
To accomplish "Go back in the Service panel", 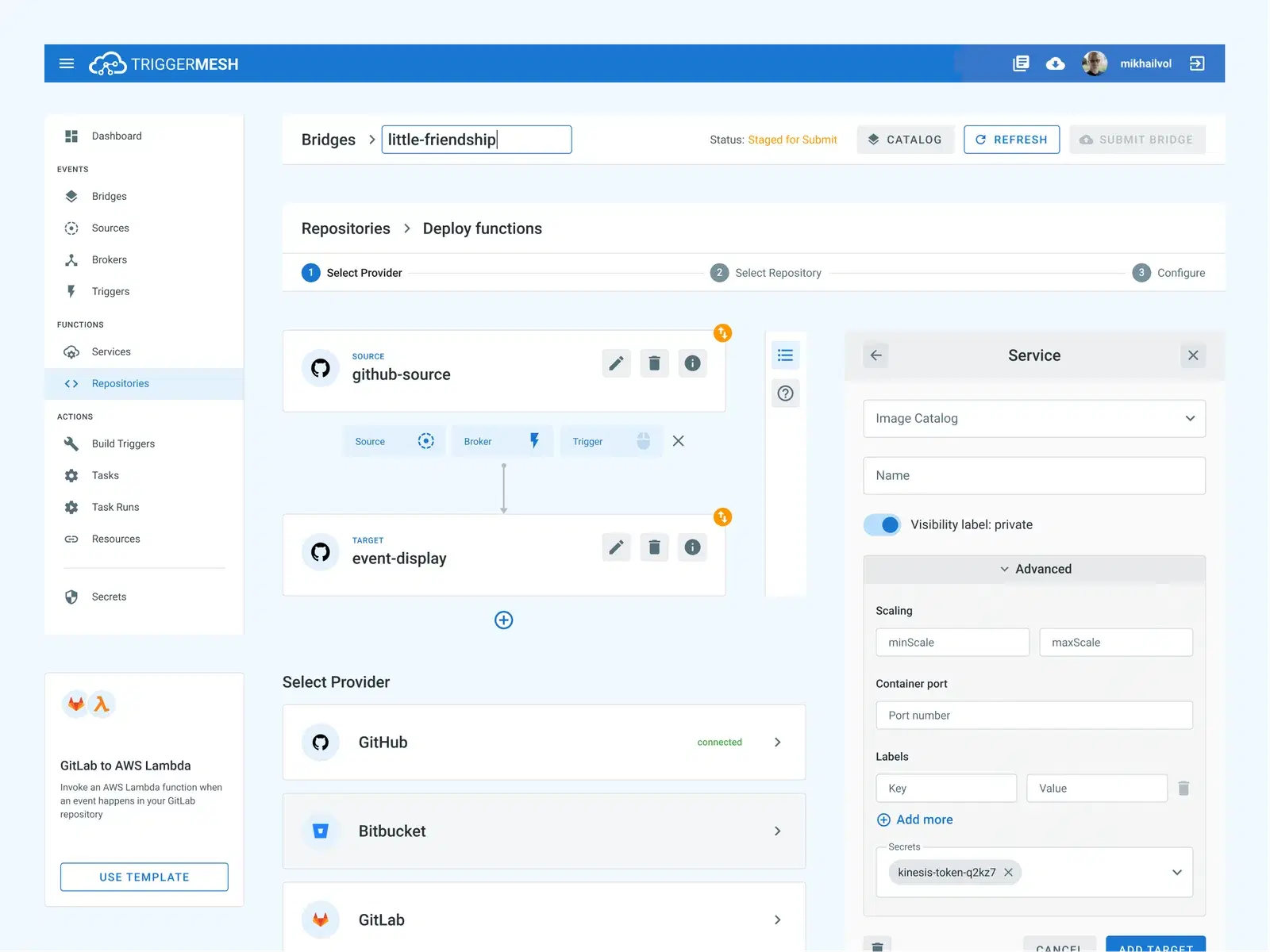I will point(876,355).
